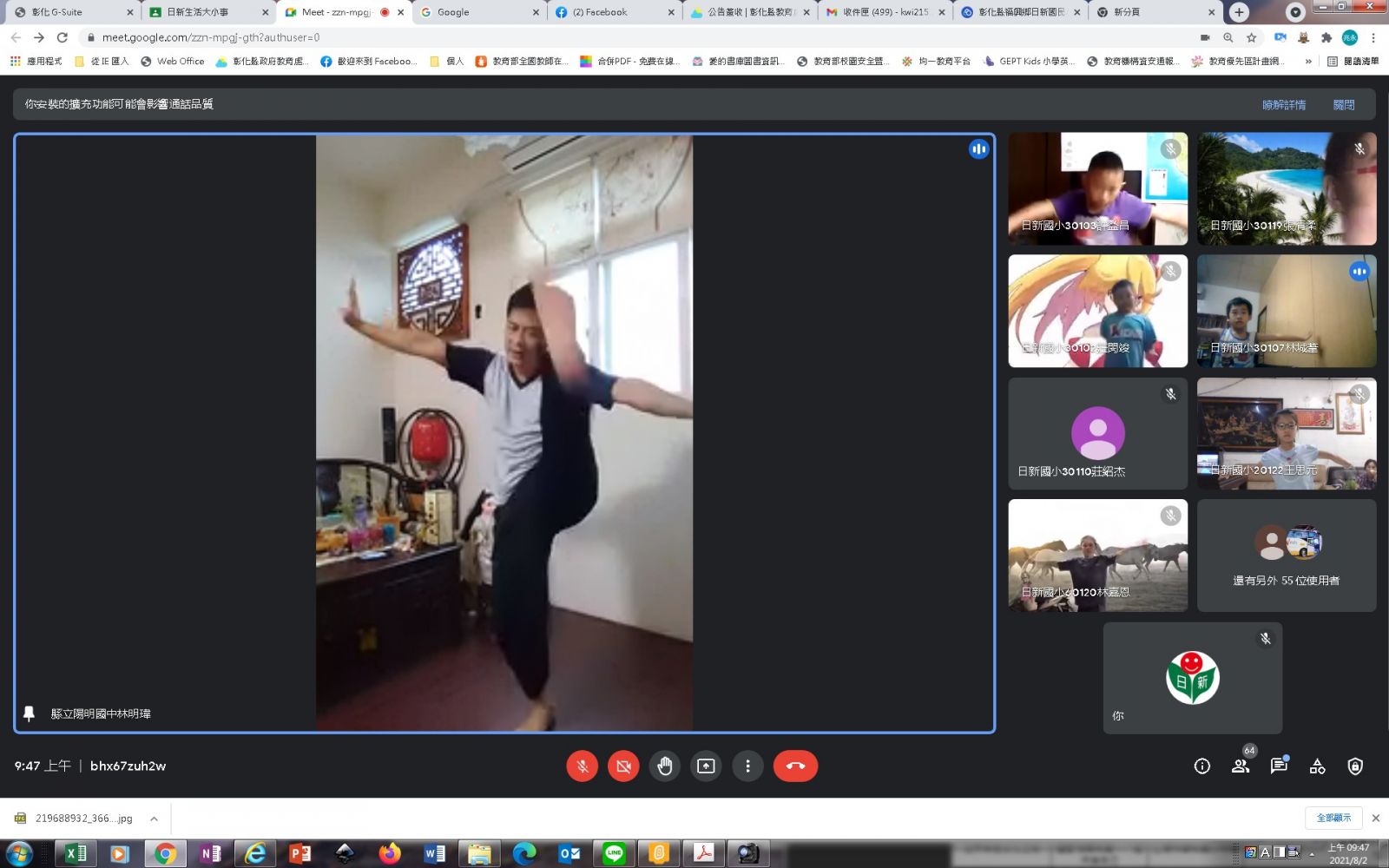Select participant tile 日新國小30110莊紹杰

click(1097, 433)
